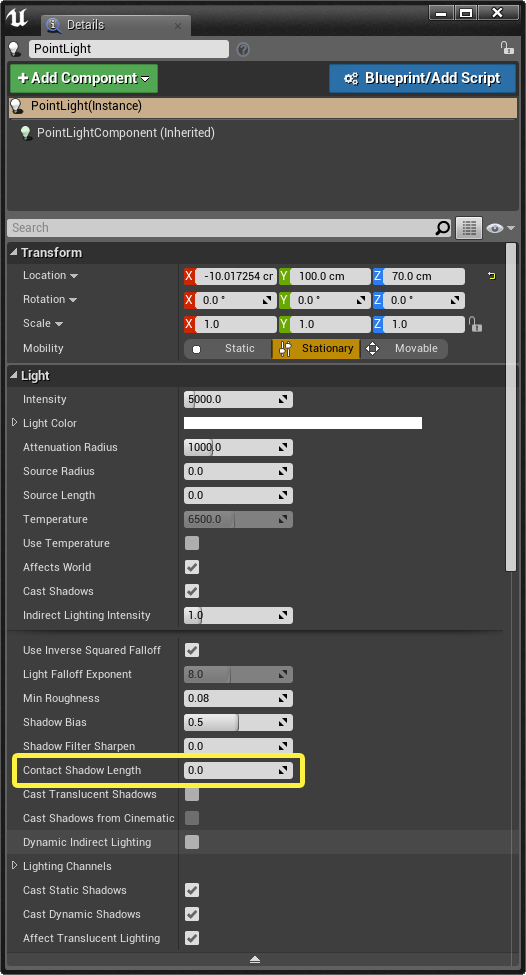Open view options eye dropdown
The width and height of the screenshot is (526, 975).
tap(501, 228)
